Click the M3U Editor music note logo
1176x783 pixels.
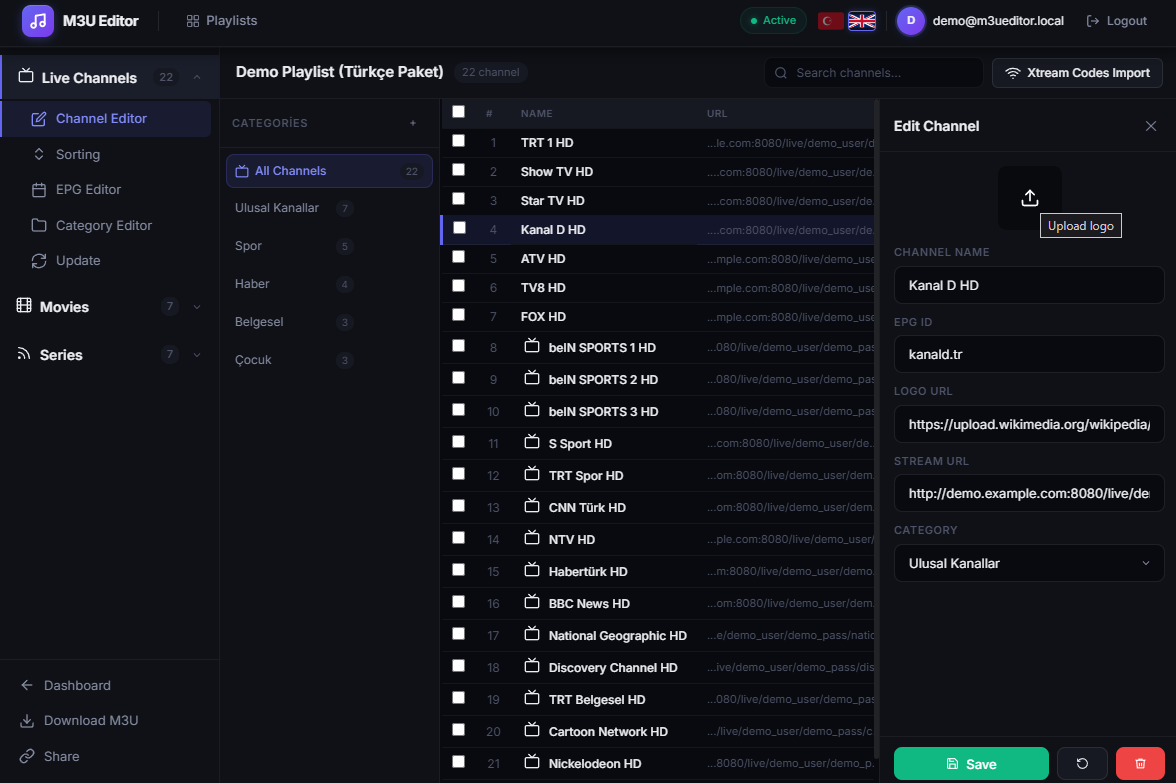click(x=38, y=21)
